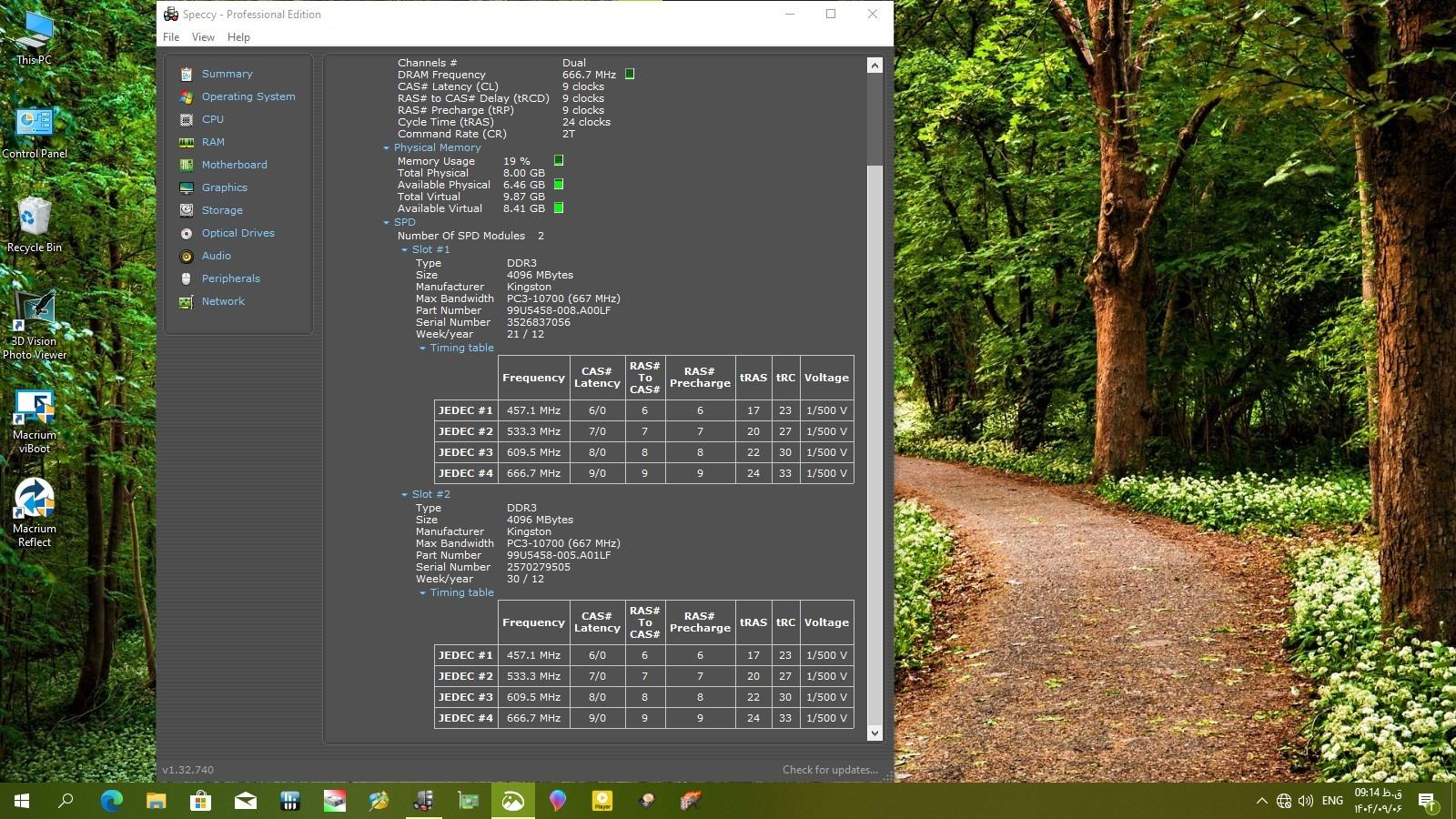1456x819 pixels.
Task: Click Check for updates link
Action: pos(830,770)
